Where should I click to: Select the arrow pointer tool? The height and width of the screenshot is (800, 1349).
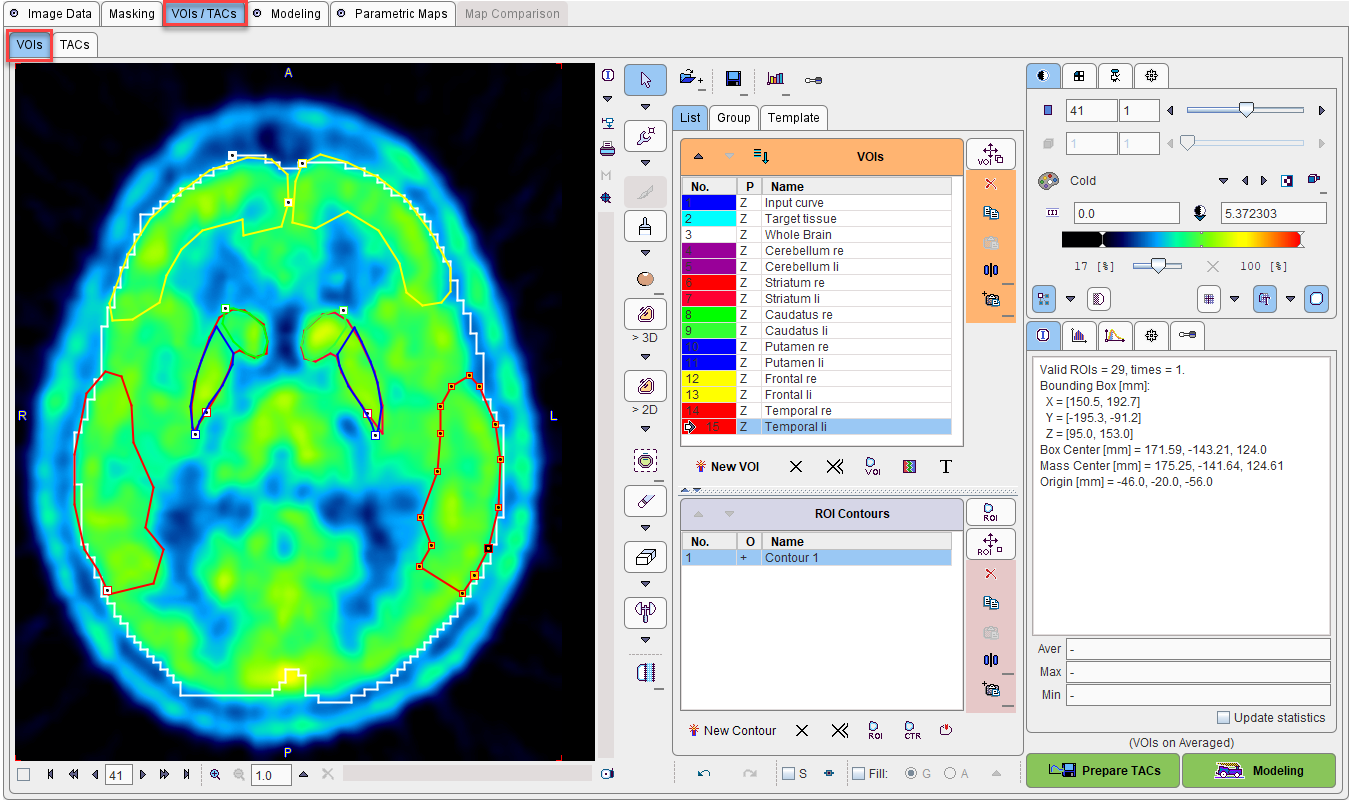[x=645, y=80]
